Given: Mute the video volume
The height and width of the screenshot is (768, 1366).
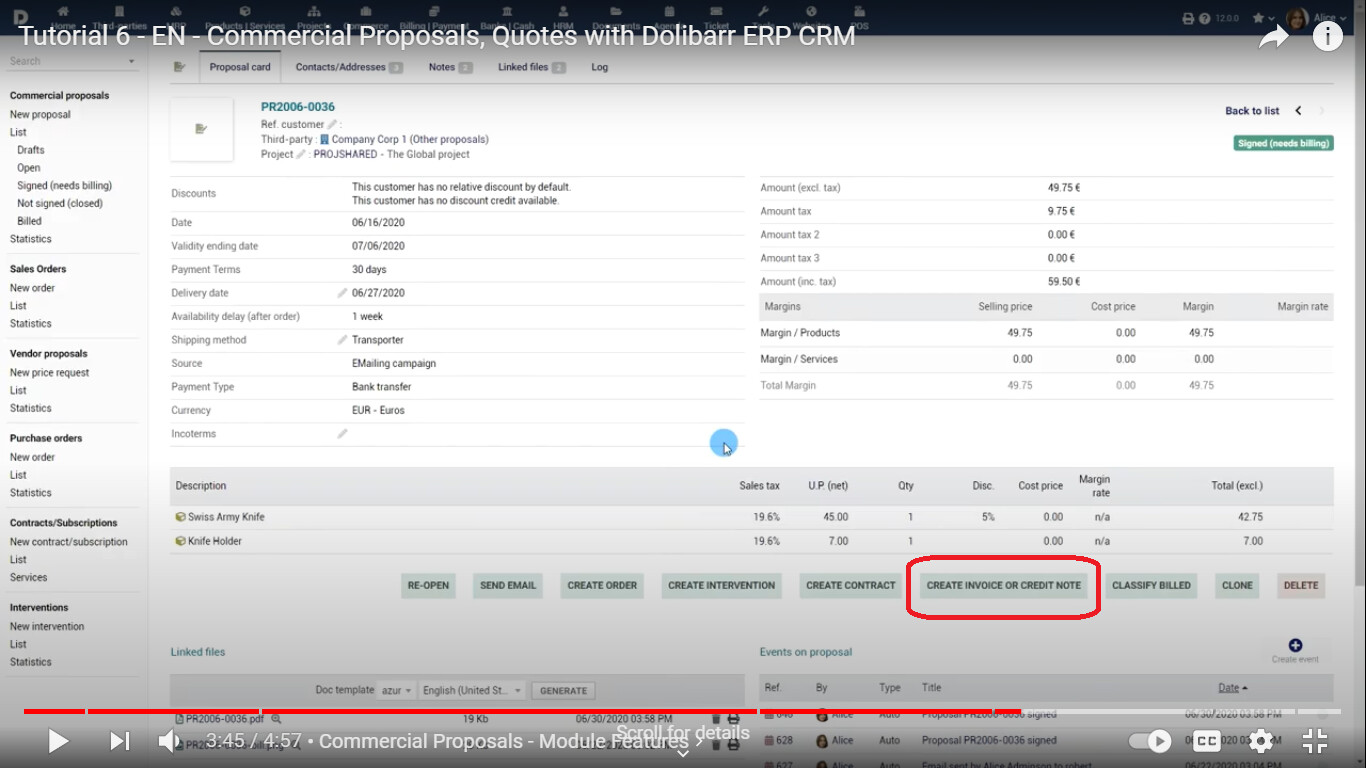Looking at the screenshot, I should pos(169,741).
